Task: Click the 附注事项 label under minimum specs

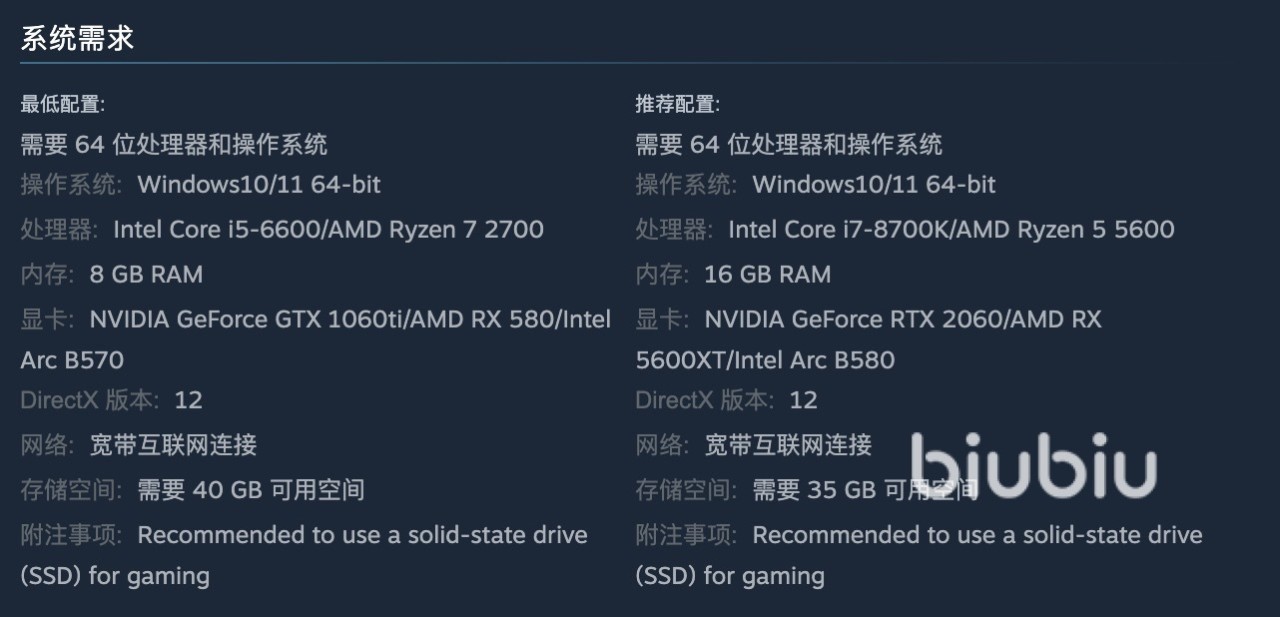Action: point(71,535)
